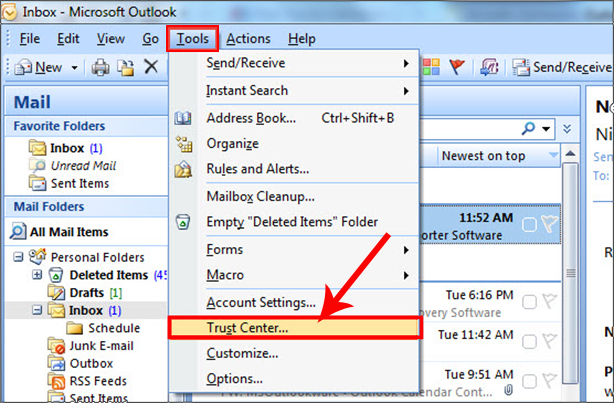Open the View menu
614x403 pixels.
pyautogui.click(x=111, y=39)
